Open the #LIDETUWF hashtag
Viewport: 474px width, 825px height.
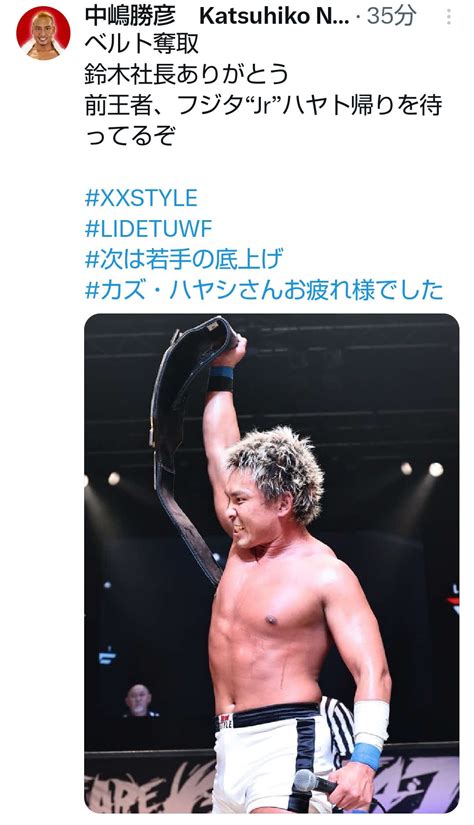pos(148,229)
